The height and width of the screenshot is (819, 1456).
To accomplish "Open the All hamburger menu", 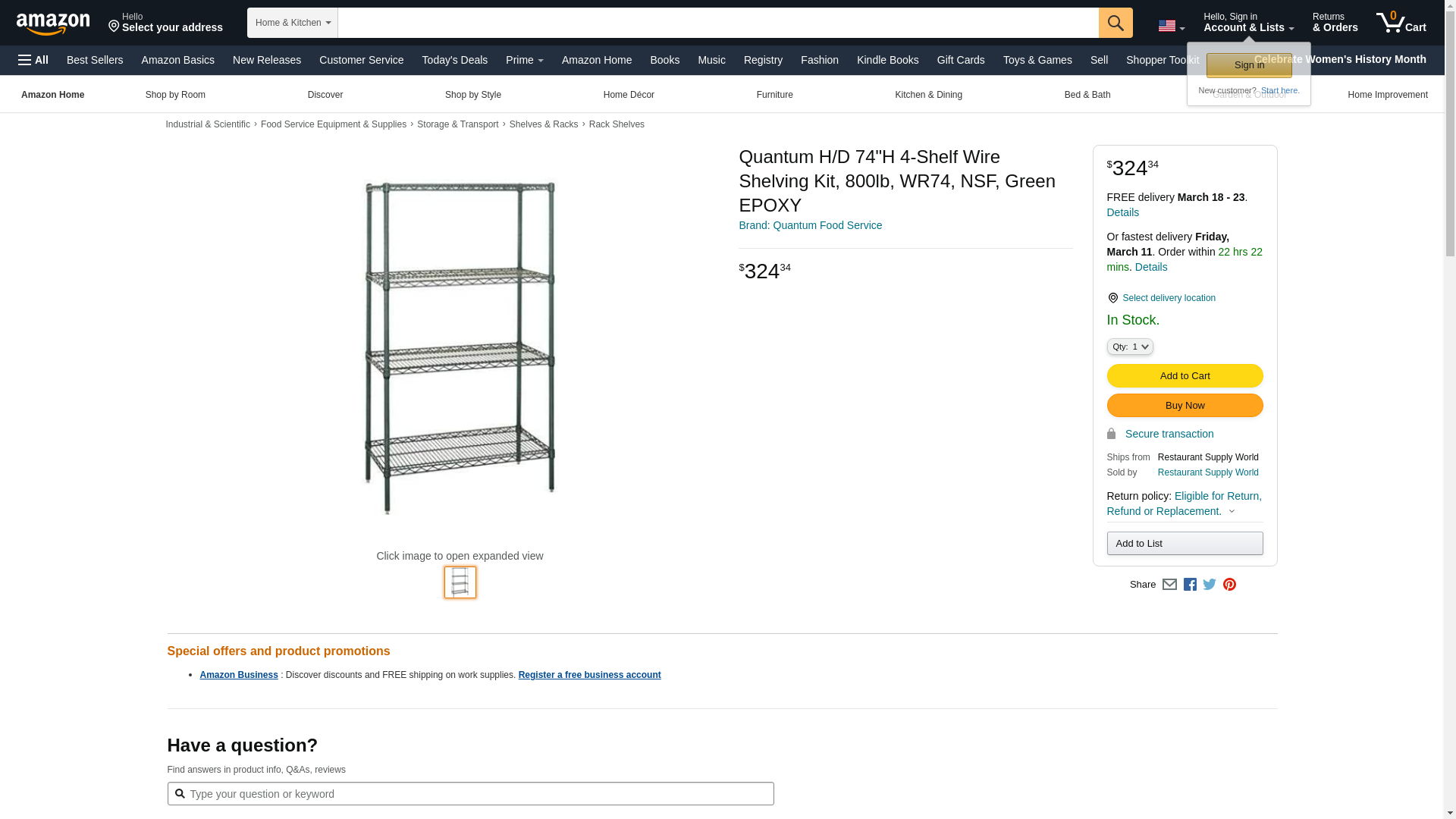I will (33, 60).
